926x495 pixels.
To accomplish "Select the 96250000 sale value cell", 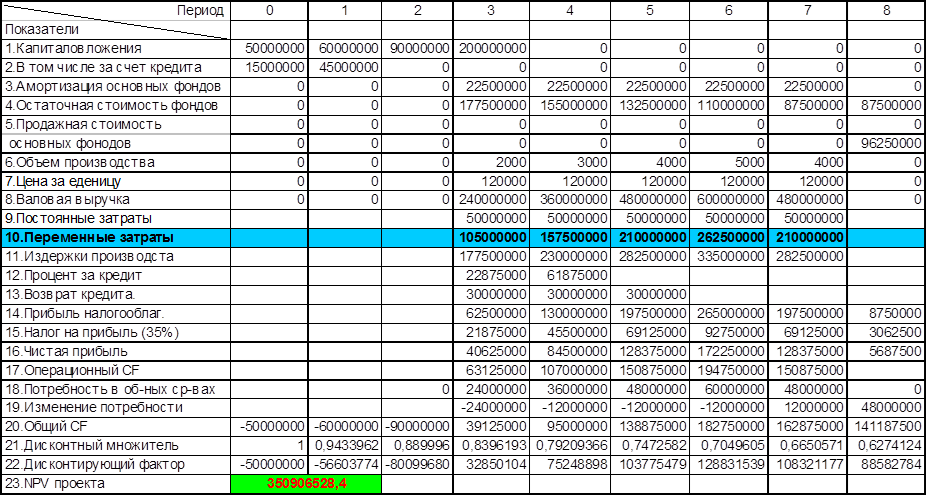I will 886,143.
